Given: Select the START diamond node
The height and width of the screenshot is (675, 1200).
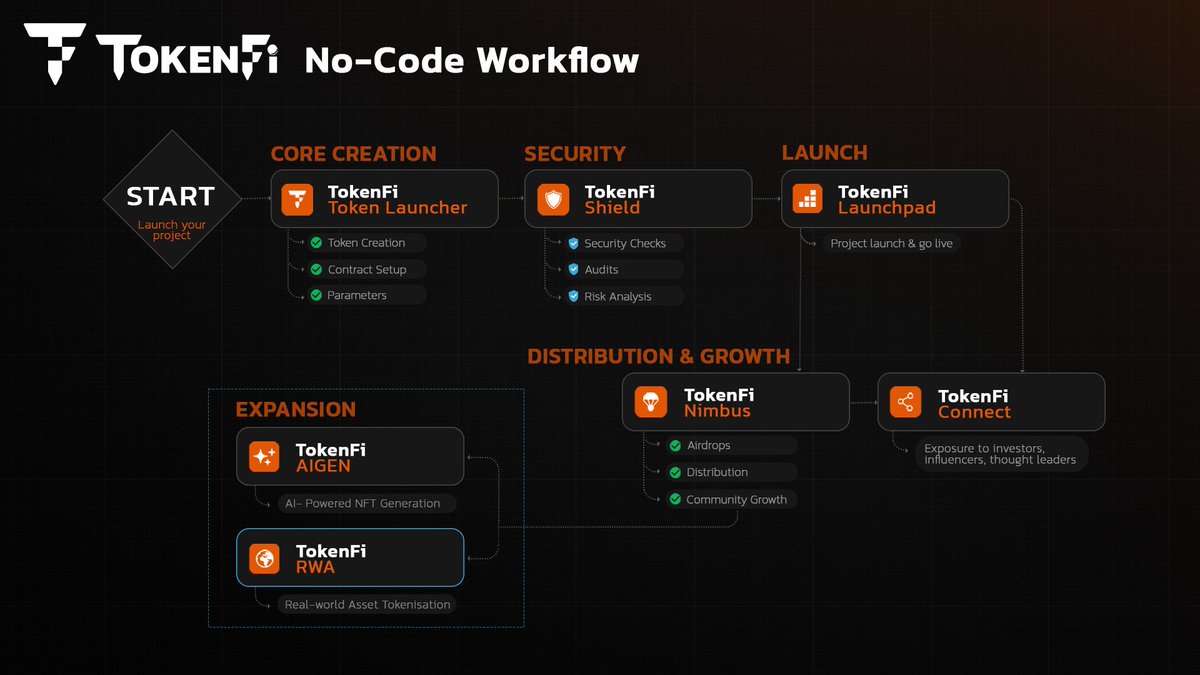Looking at the screenshot, I should click(172, 199).
